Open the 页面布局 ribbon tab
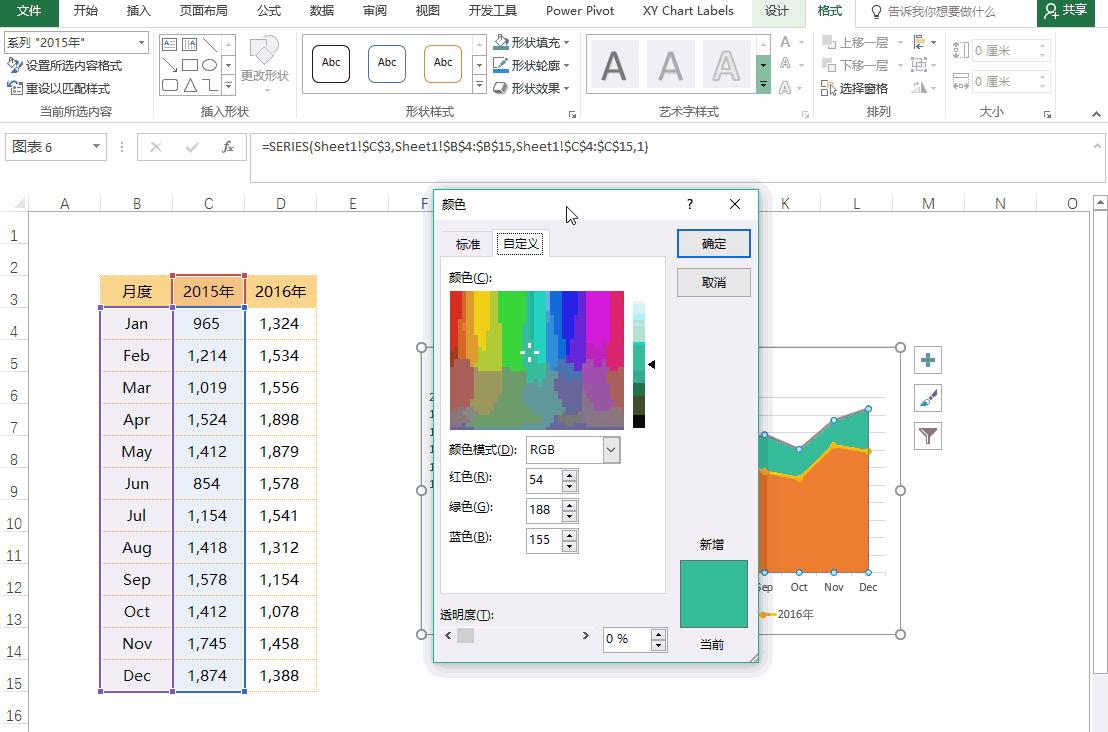The height and width of the screenshot is (732, 1108). pyautogui.click(x=204, y=11)
